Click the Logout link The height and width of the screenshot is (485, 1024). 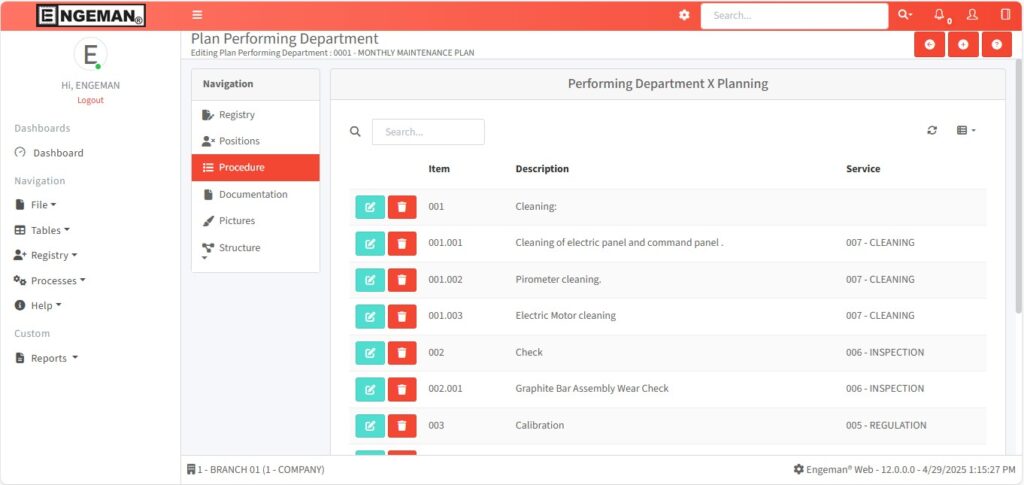click(90, 100)
